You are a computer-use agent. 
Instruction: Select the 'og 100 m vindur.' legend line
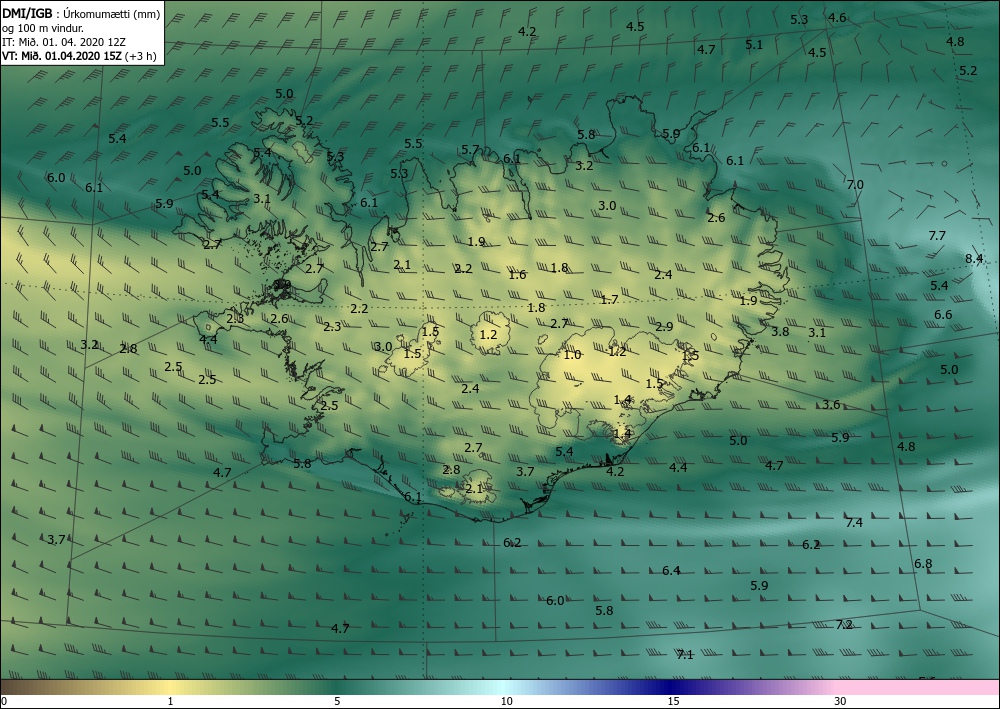(x=43, y=28)
